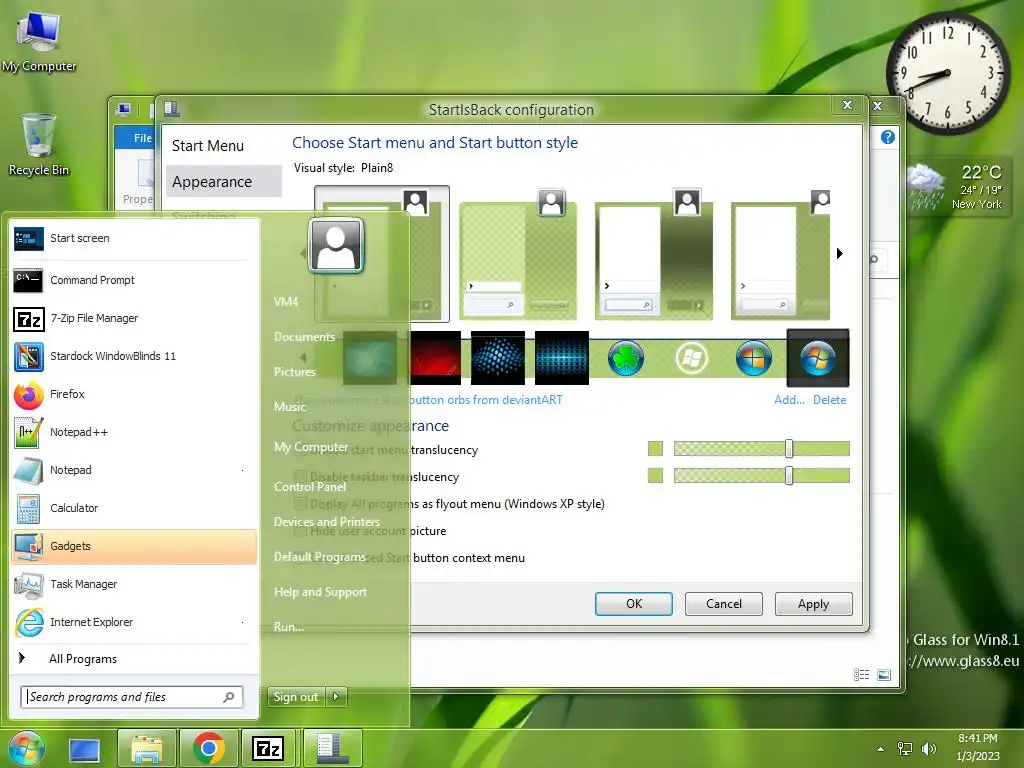
Task: Click the Search programs and files box
Action: (x=132, y=697)
